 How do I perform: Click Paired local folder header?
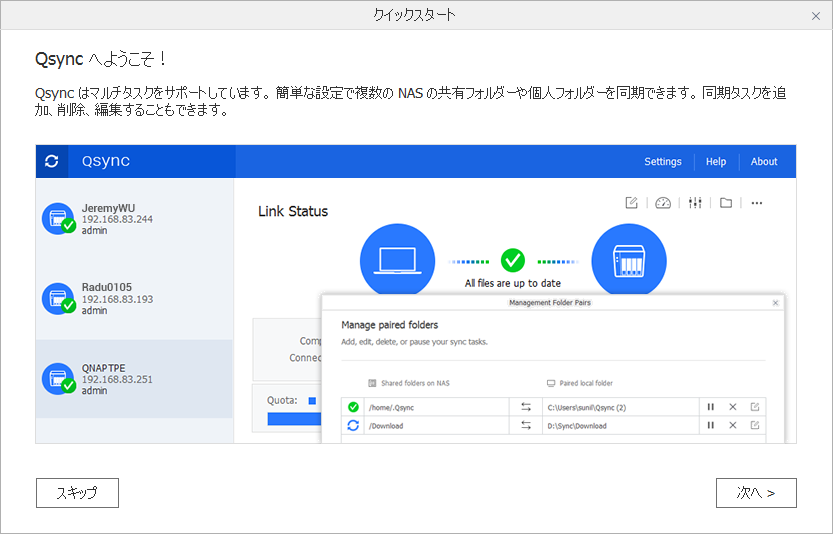click(586, 383)
